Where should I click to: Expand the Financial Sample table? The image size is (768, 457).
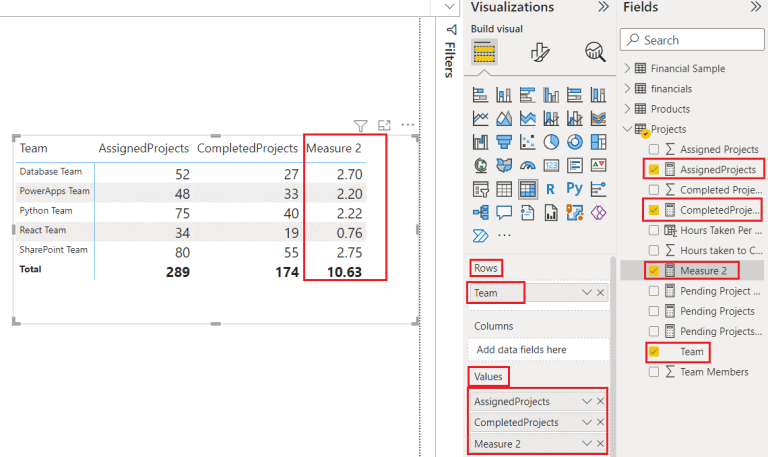tap(627, 68)
